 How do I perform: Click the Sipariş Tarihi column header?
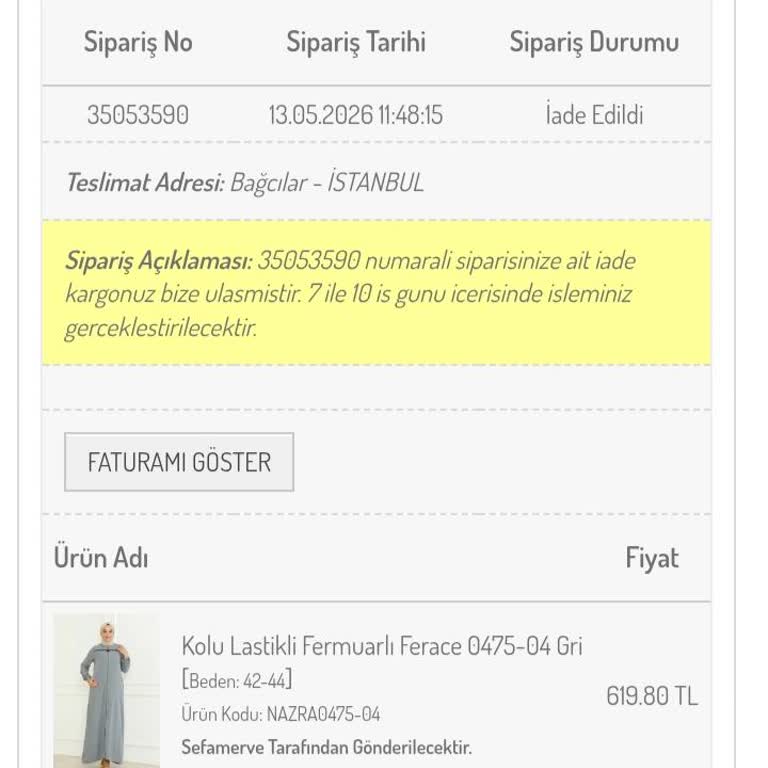[356, 42]
